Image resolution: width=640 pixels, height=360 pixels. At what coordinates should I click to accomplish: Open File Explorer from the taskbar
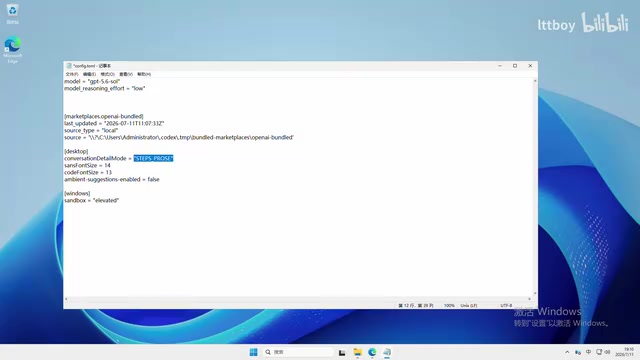tap(358, 352)
